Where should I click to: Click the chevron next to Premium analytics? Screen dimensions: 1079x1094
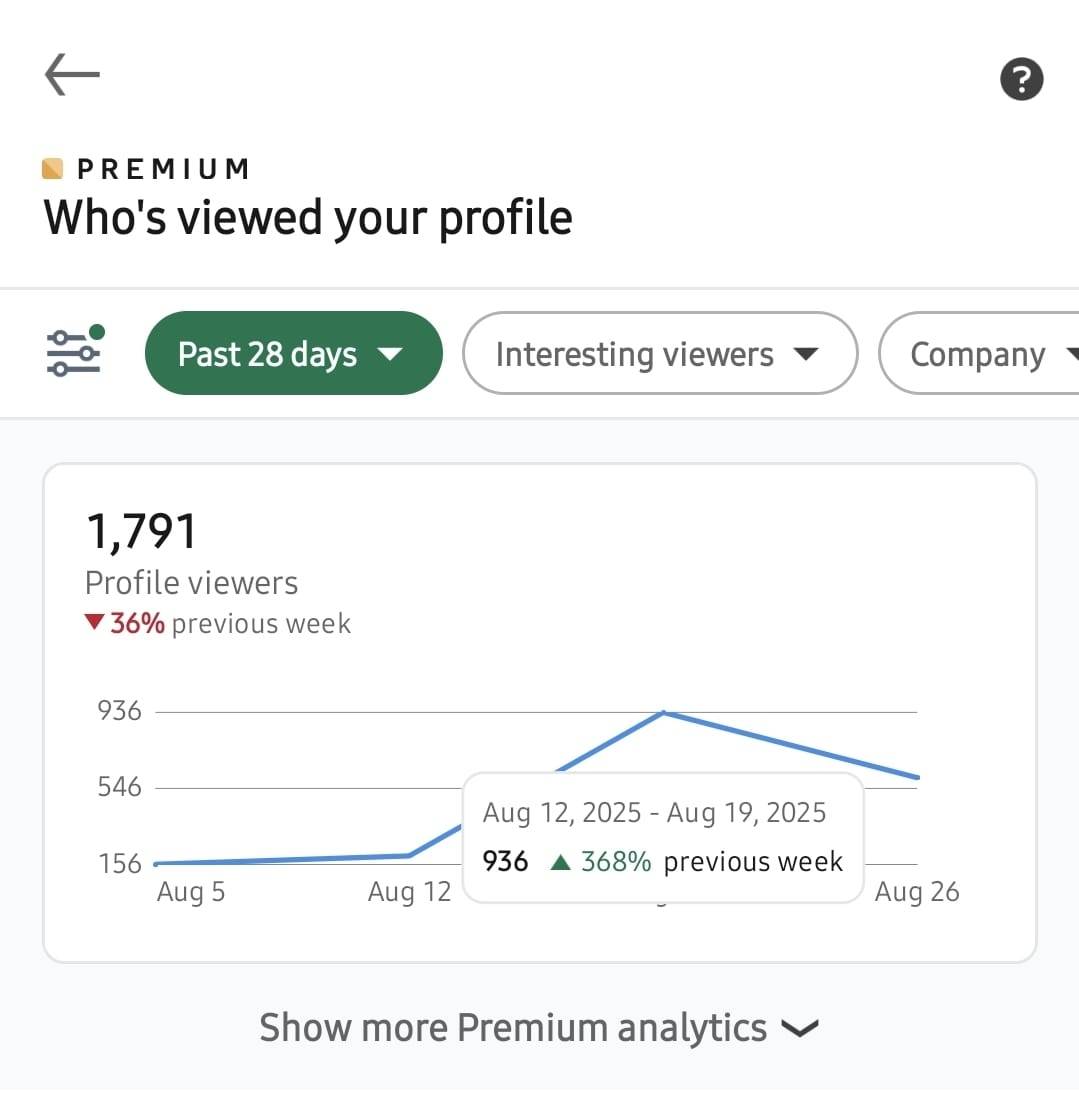tap(800, 1029)
